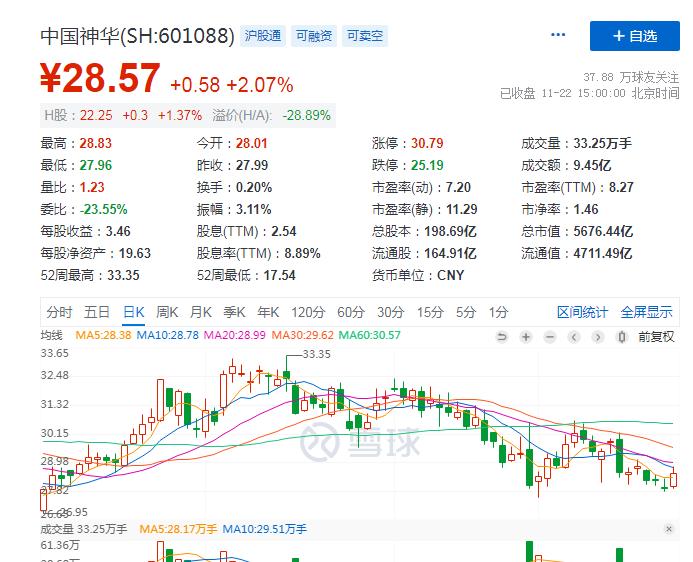Click the 可融资 tag
Viewport: 693px width, 562px height.
314,36
